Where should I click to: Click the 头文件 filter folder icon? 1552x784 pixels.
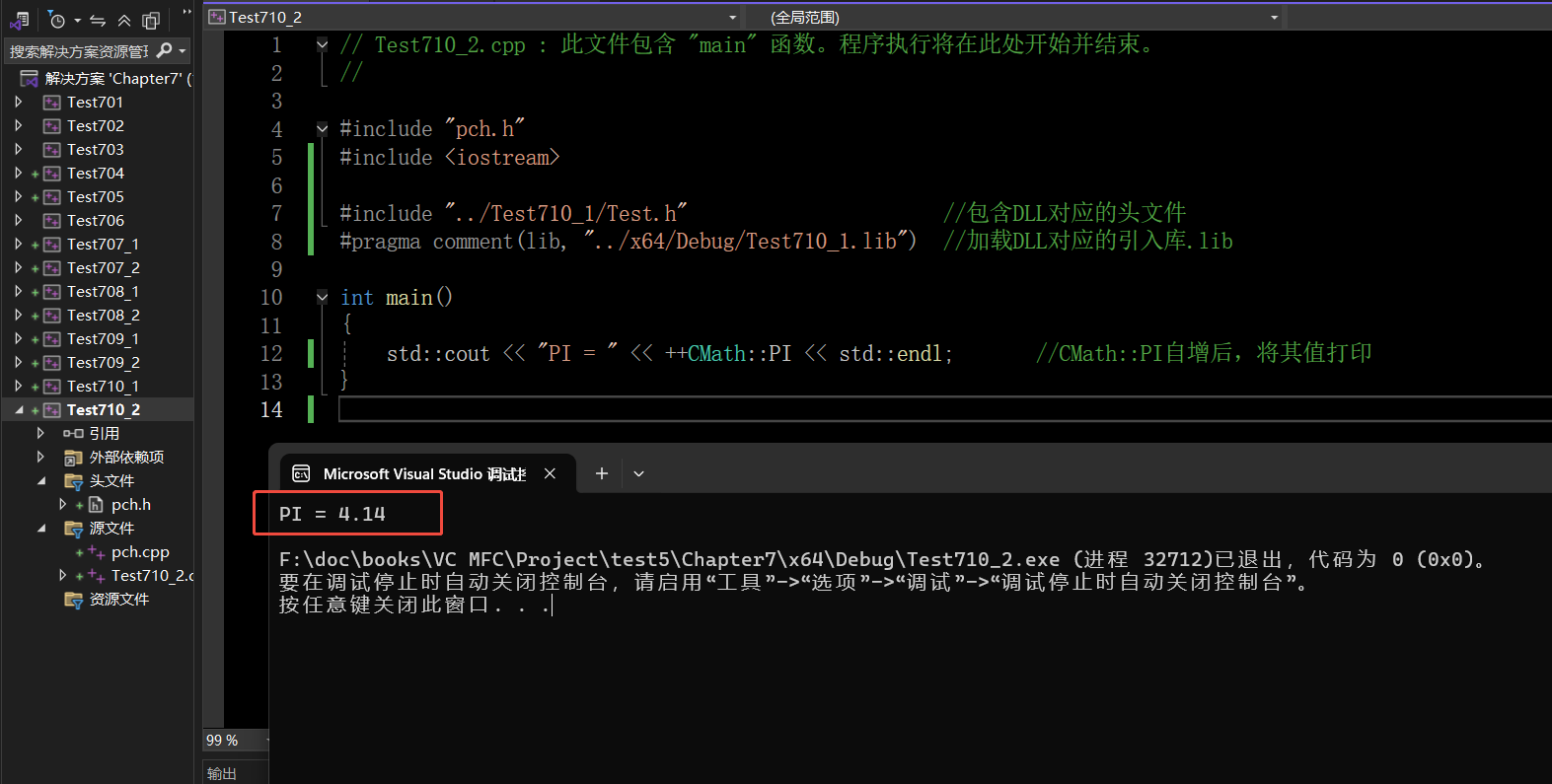coord(73,481)
